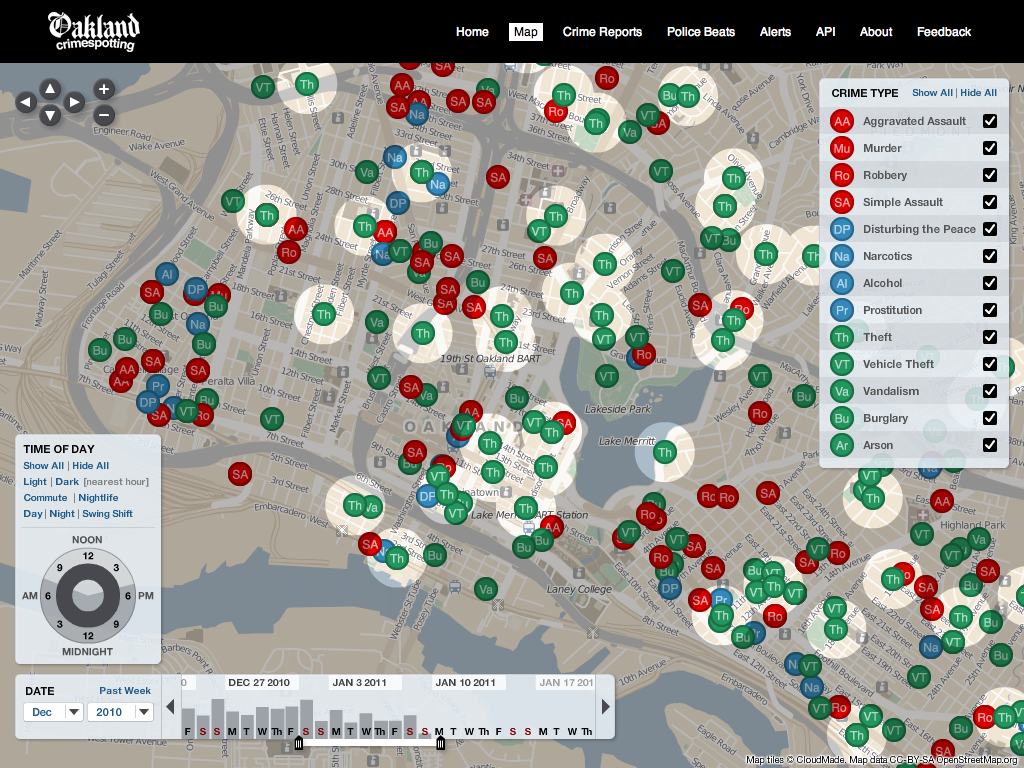Open the month dropdown showing Dec
The image size is (1024, 768).
pyautogui.click(x=53, y=712)
